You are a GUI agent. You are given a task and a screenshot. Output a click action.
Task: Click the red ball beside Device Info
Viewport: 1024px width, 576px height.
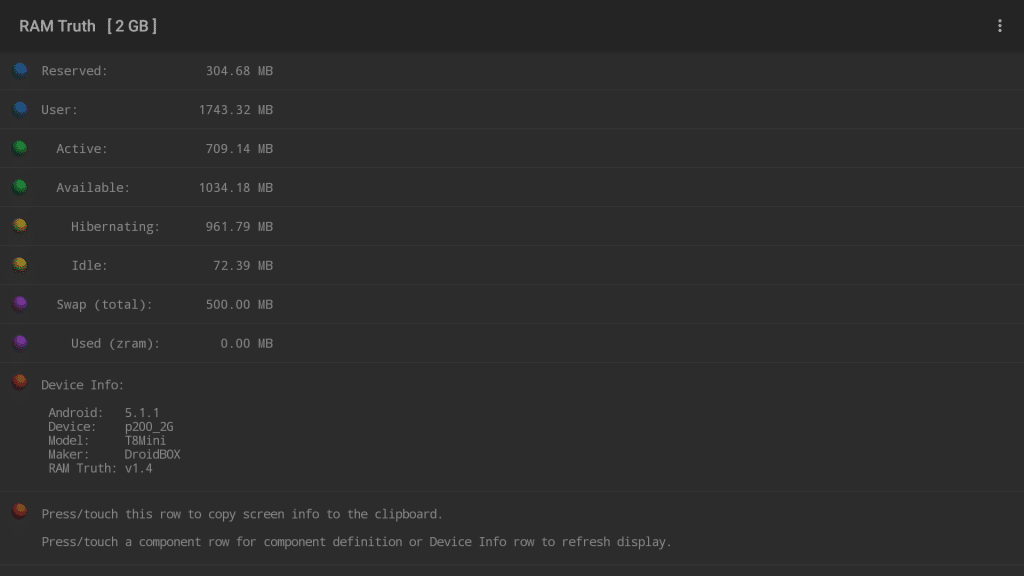[20, 382]
